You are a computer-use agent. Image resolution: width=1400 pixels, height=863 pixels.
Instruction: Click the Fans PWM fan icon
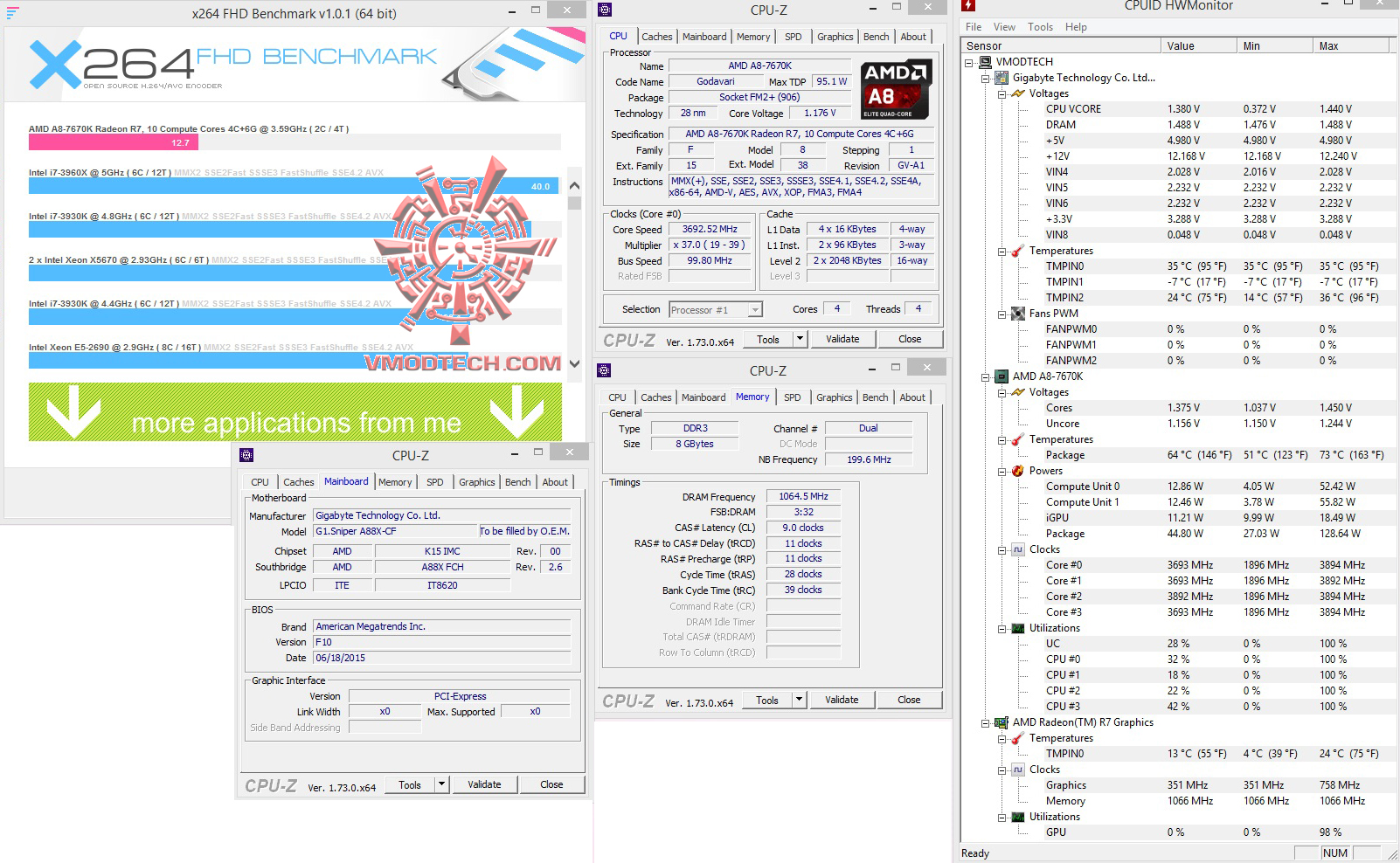pos(1018,314)
